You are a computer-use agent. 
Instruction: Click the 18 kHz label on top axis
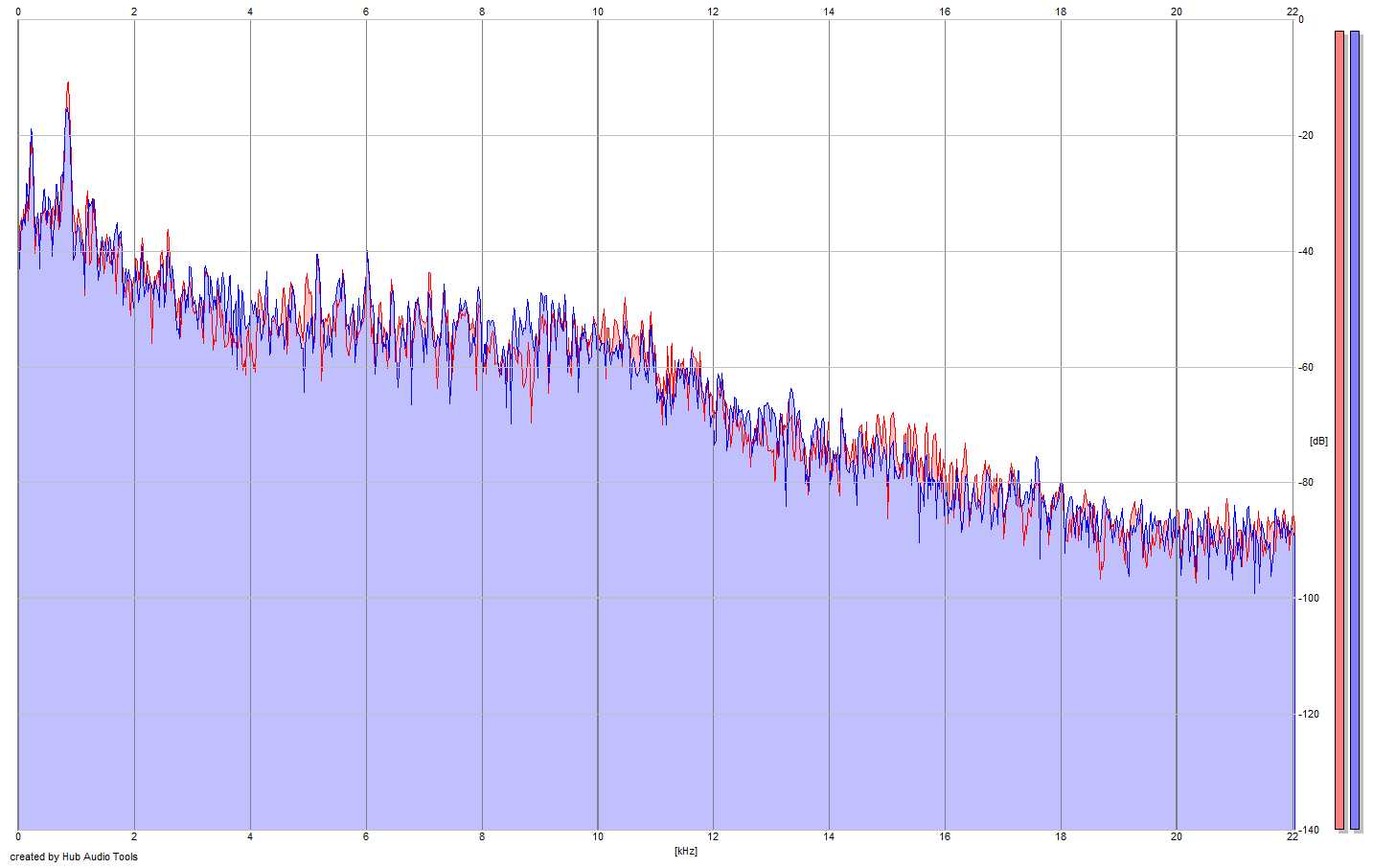tap(1061, 11)
